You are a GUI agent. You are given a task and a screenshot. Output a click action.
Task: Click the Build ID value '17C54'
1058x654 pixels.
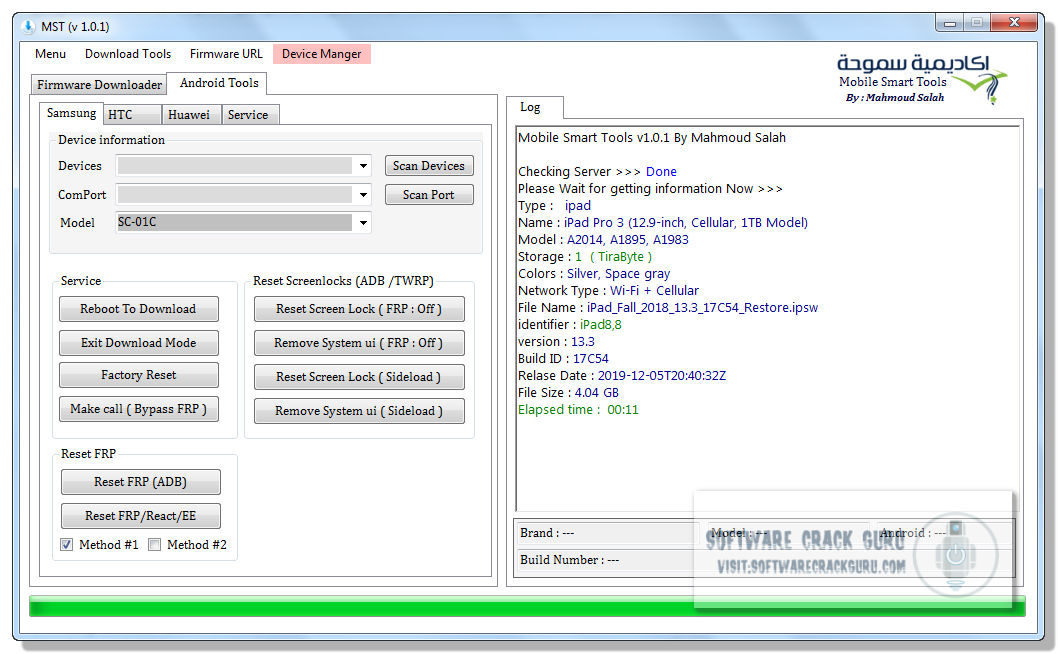[590, 358]
